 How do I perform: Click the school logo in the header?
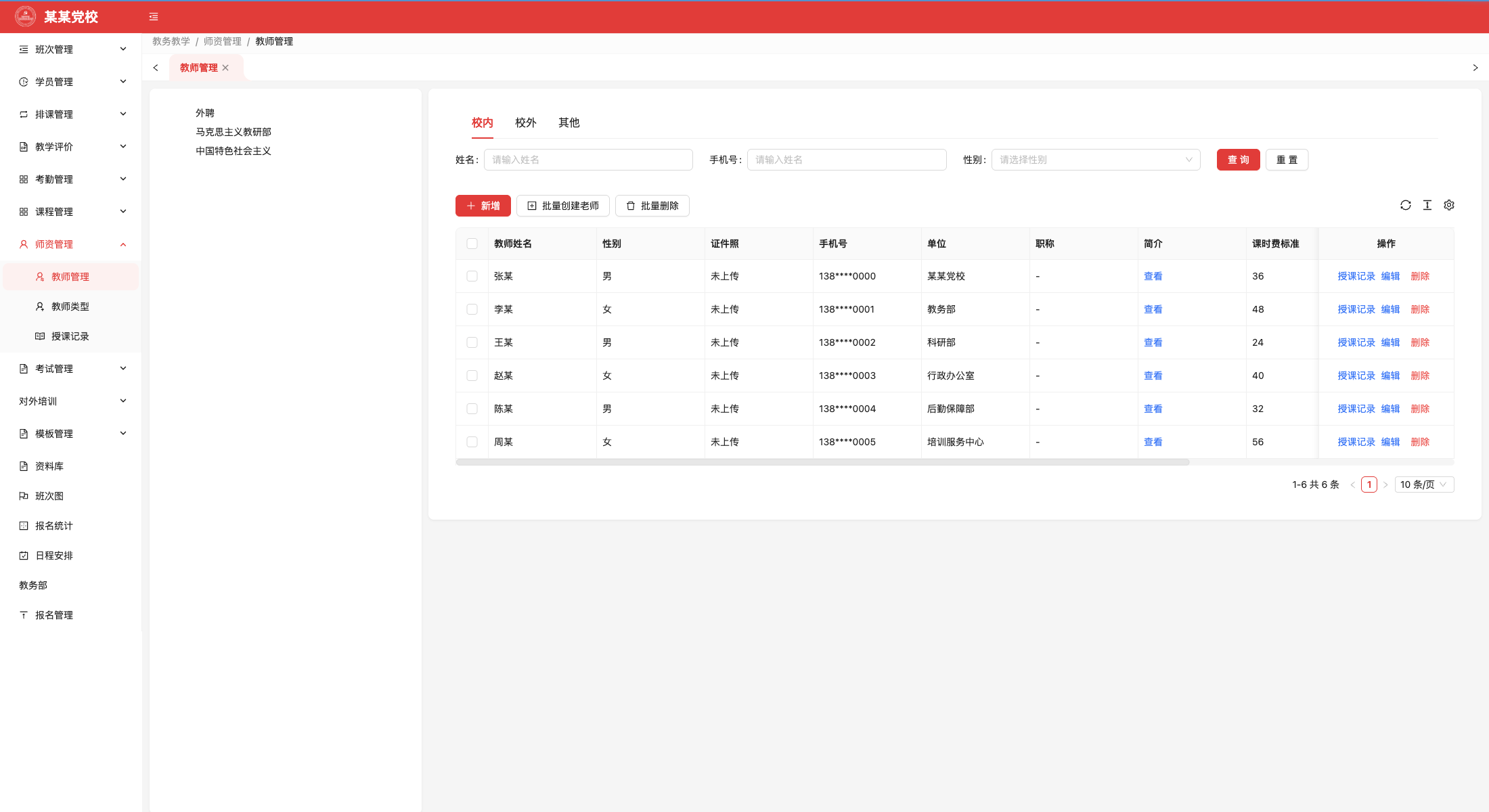[25, 16]
